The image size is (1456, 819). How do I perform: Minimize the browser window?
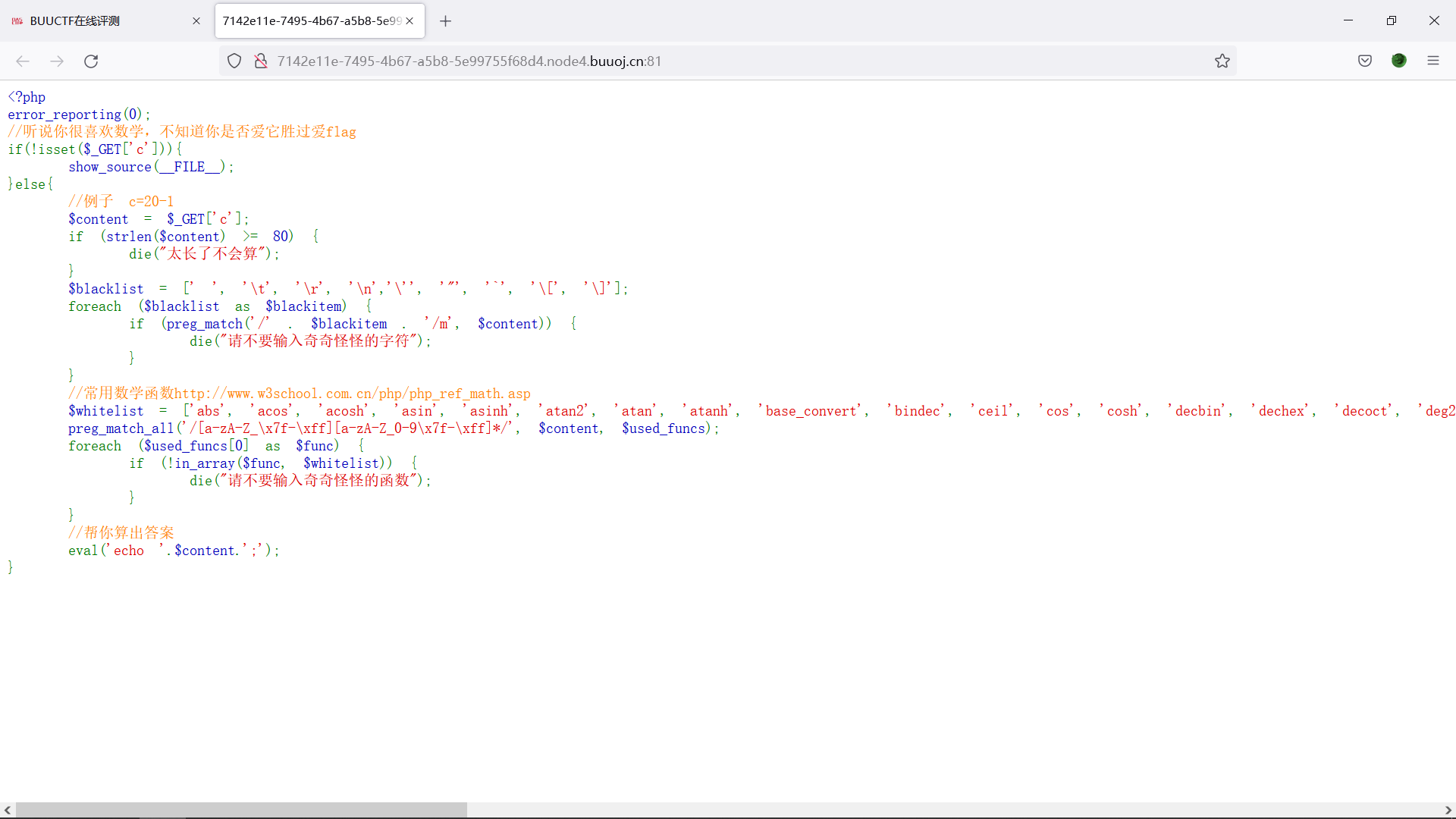(x=1348, y=20)
